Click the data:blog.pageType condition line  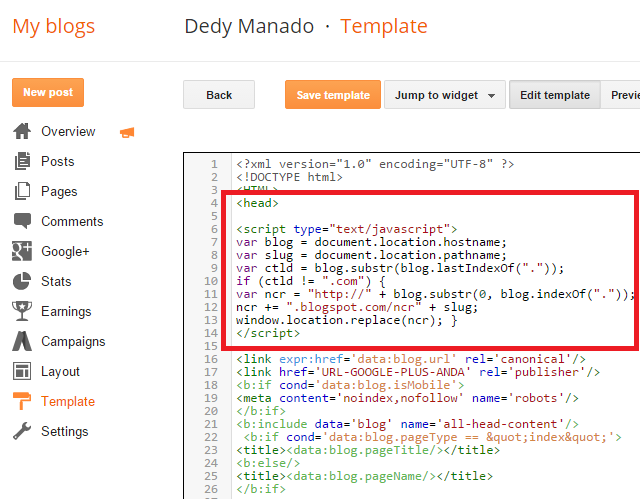pos(432,437)
